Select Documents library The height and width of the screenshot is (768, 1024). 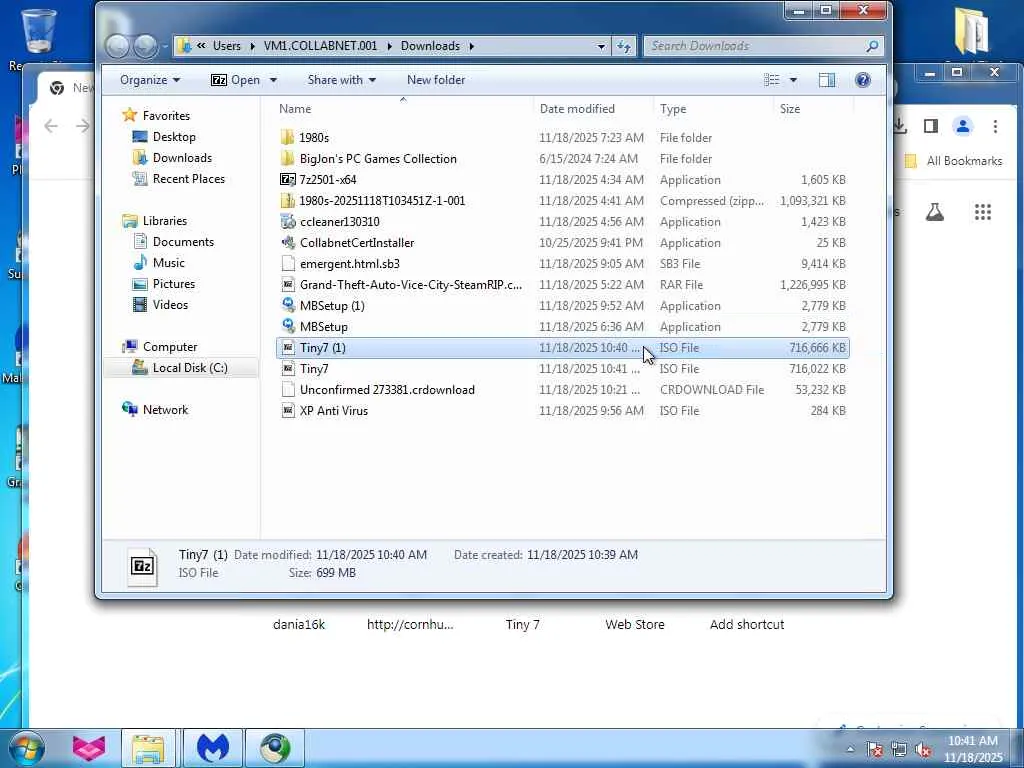pos(183,242)
